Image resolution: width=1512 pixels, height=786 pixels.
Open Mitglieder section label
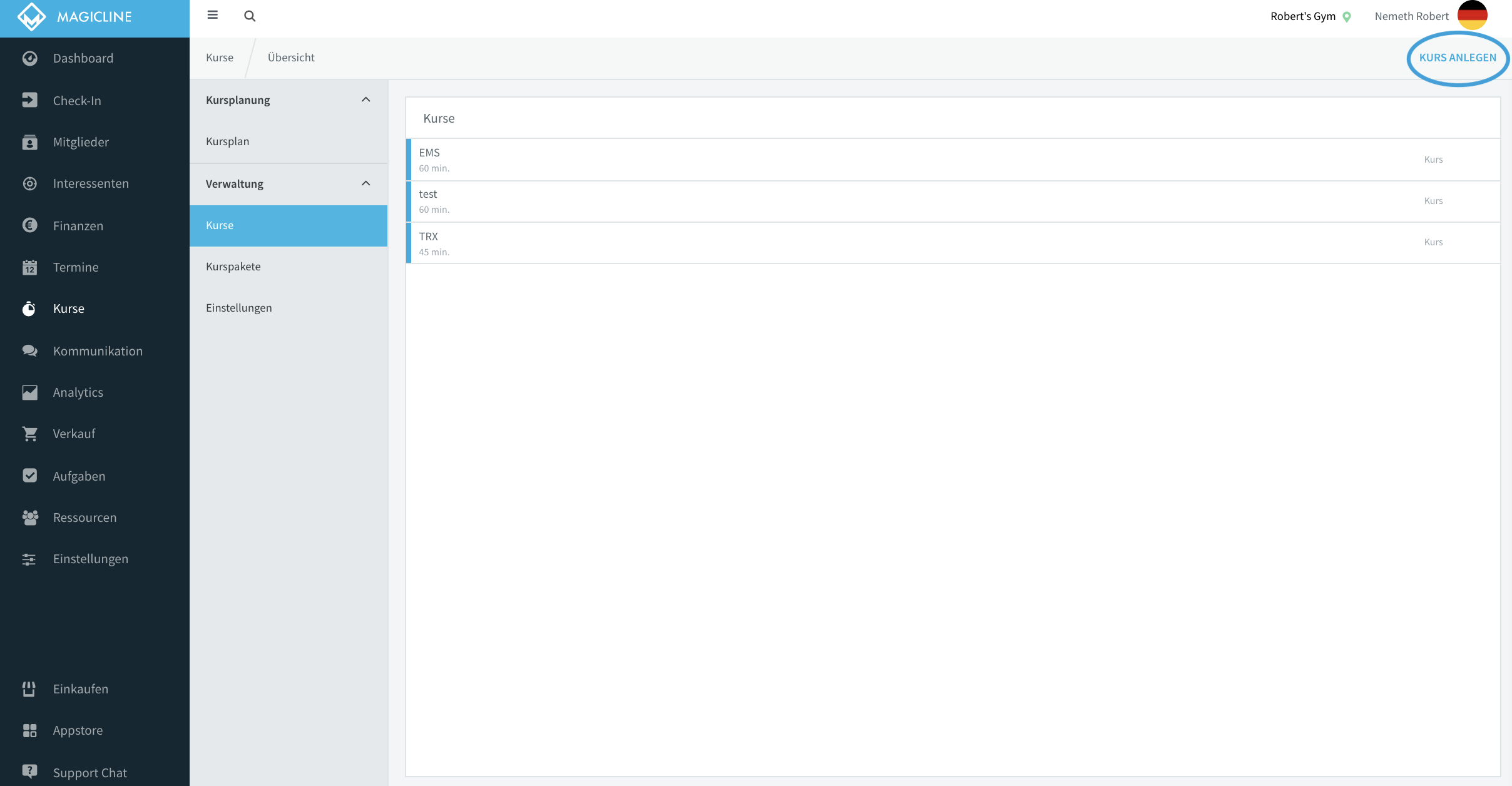pos(81,142)
